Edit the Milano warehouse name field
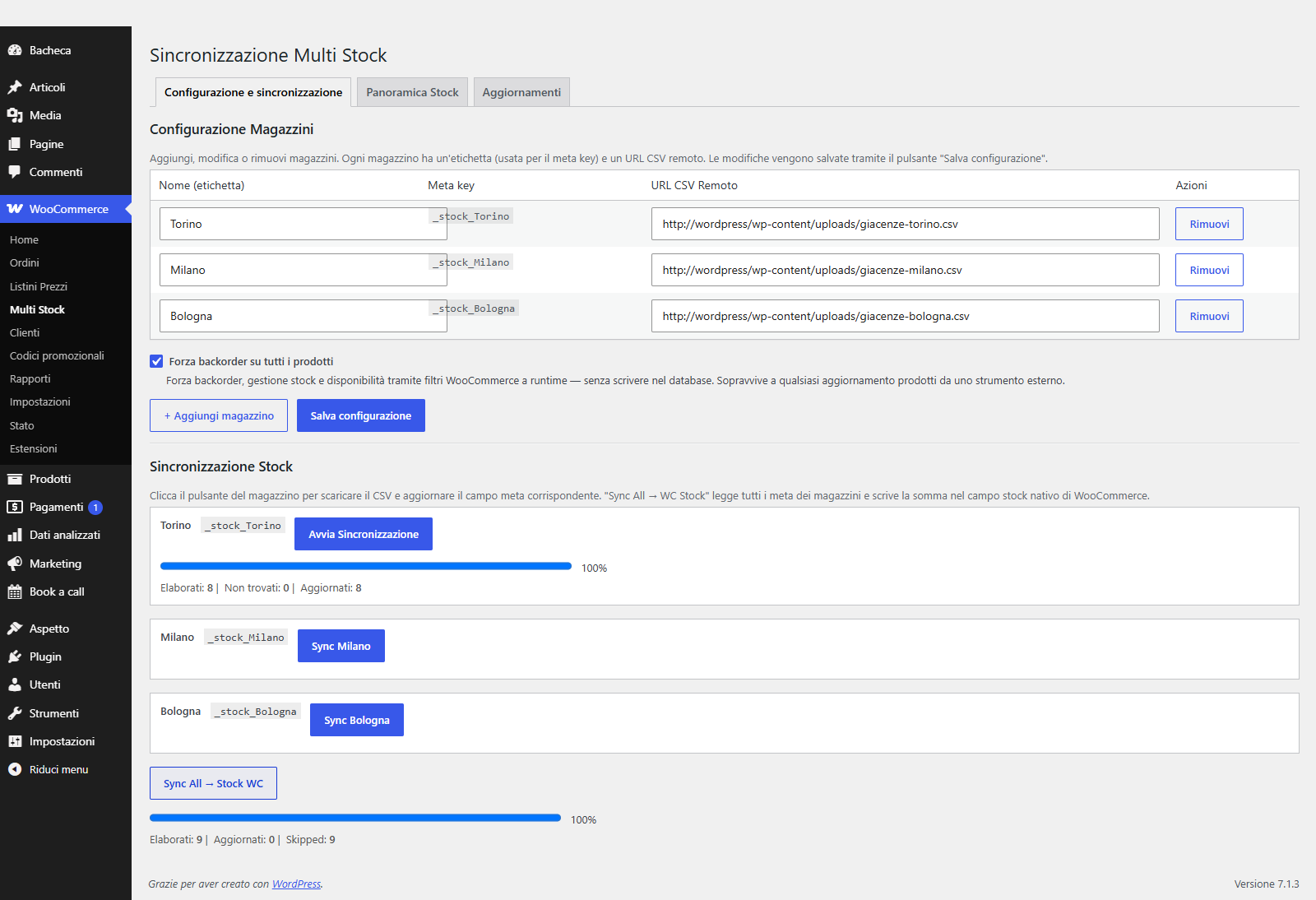Viewport: 1316px width, 900px height. point(304,270)
